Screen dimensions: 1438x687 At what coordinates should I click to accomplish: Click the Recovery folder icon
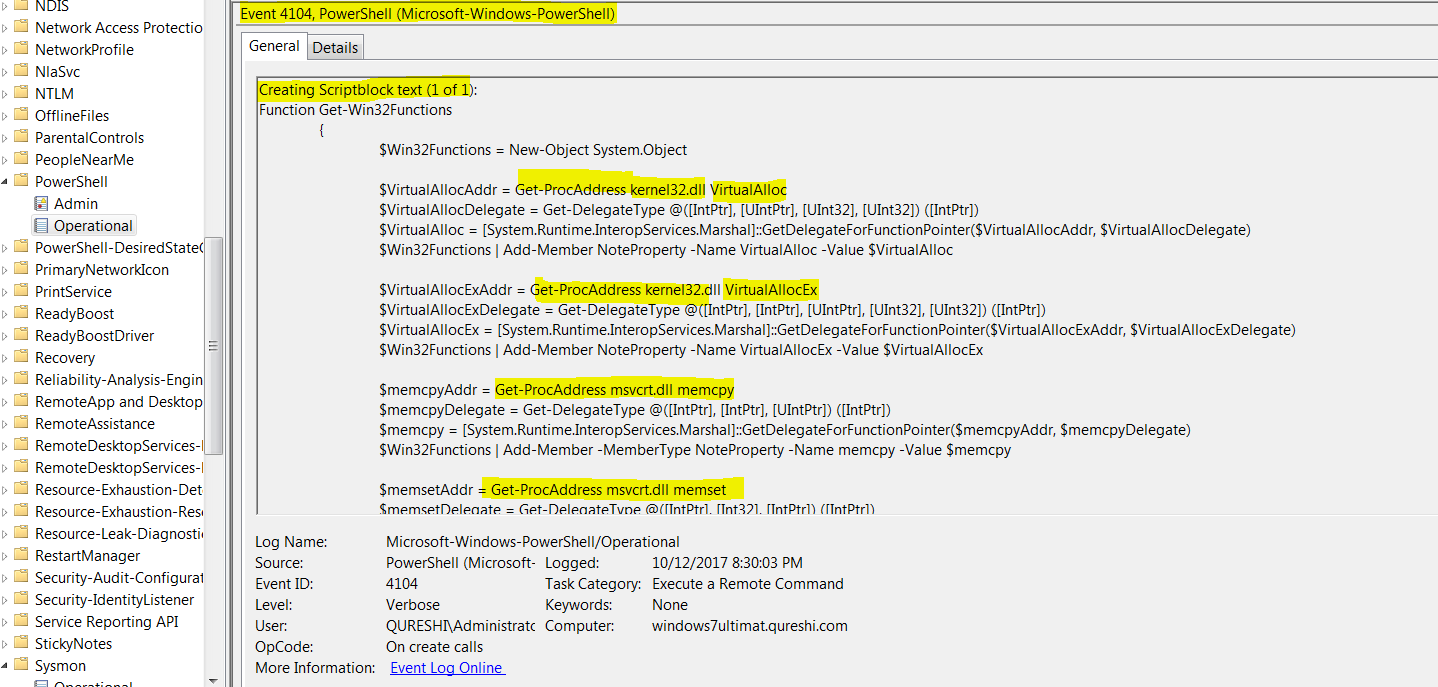[x=22, y=357]
